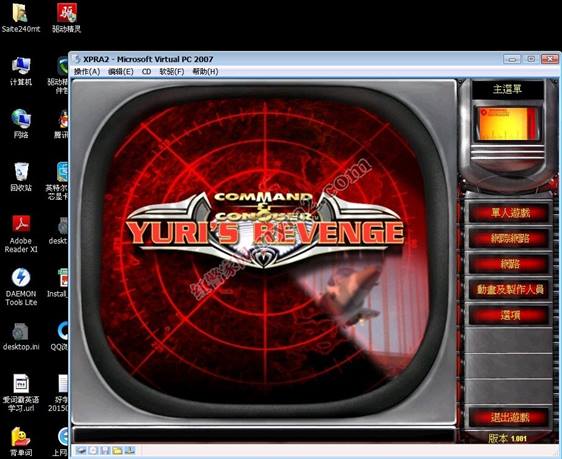Open the CD menu
This screenshot has width=562, height=459.
point(146,72)
